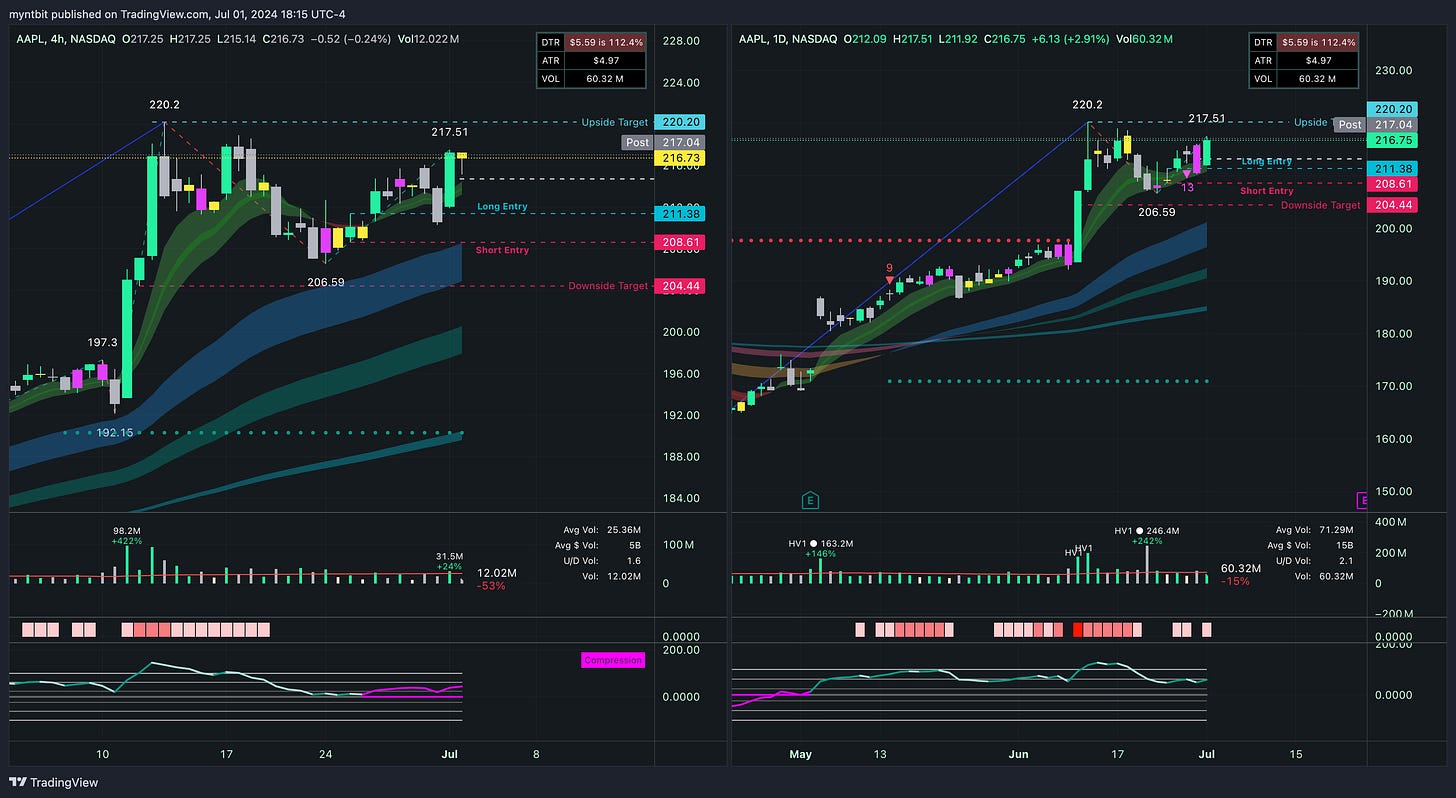Click the 204.44 downside price label on 4h chart
Screen dimensions: 1456x798
click(679, 286)
